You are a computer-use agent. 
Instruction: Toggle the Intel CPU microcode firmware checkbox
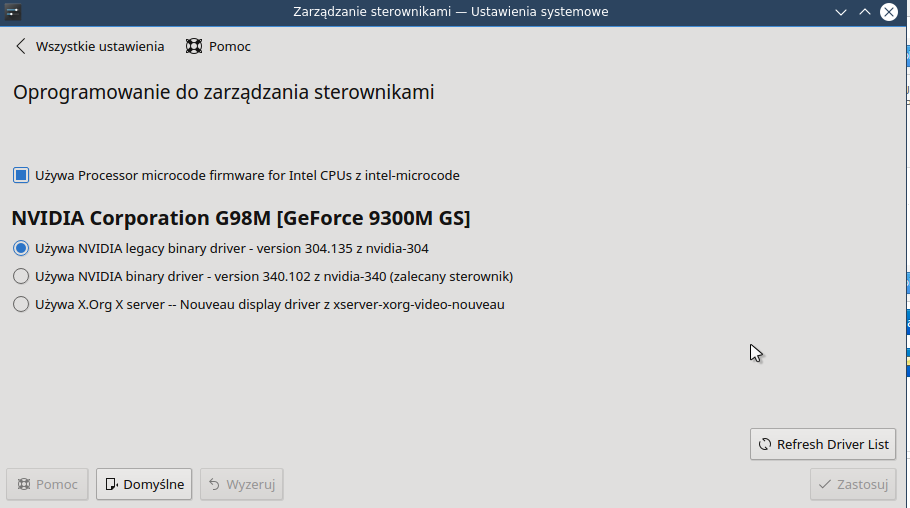point(21,175)
